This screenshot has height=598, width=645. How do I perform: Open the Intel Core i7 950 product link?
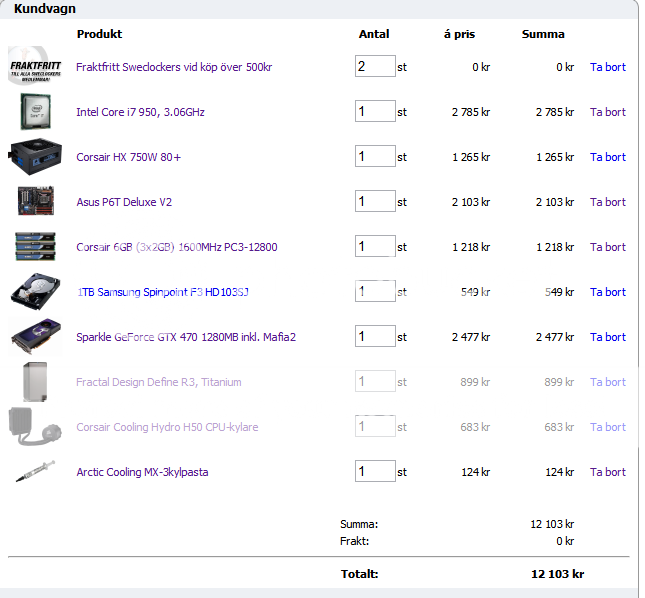pyautogui.click(x=140, y=112)
